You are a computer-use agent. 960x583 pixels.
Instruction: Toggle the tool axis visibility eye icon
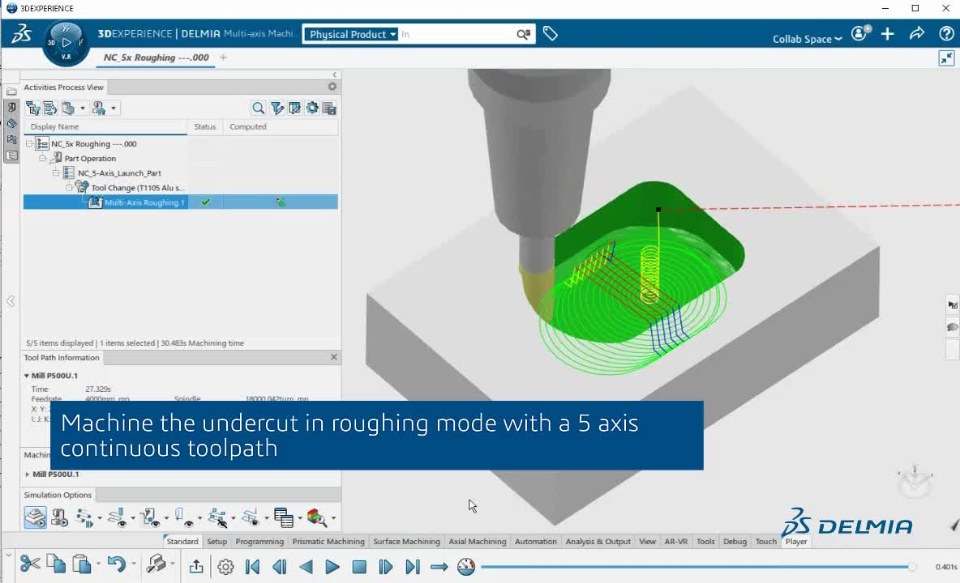(150, 518)
